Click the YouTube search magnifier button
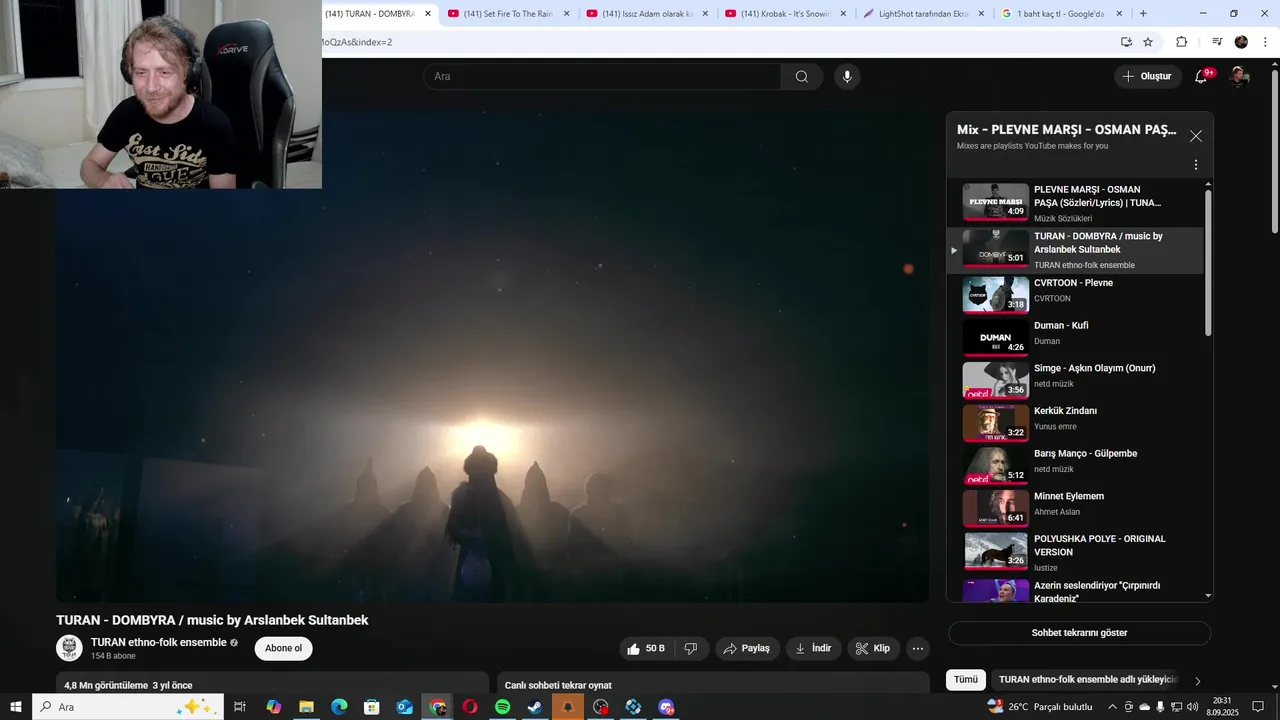 pyautogui.click(x=802, y=77)
